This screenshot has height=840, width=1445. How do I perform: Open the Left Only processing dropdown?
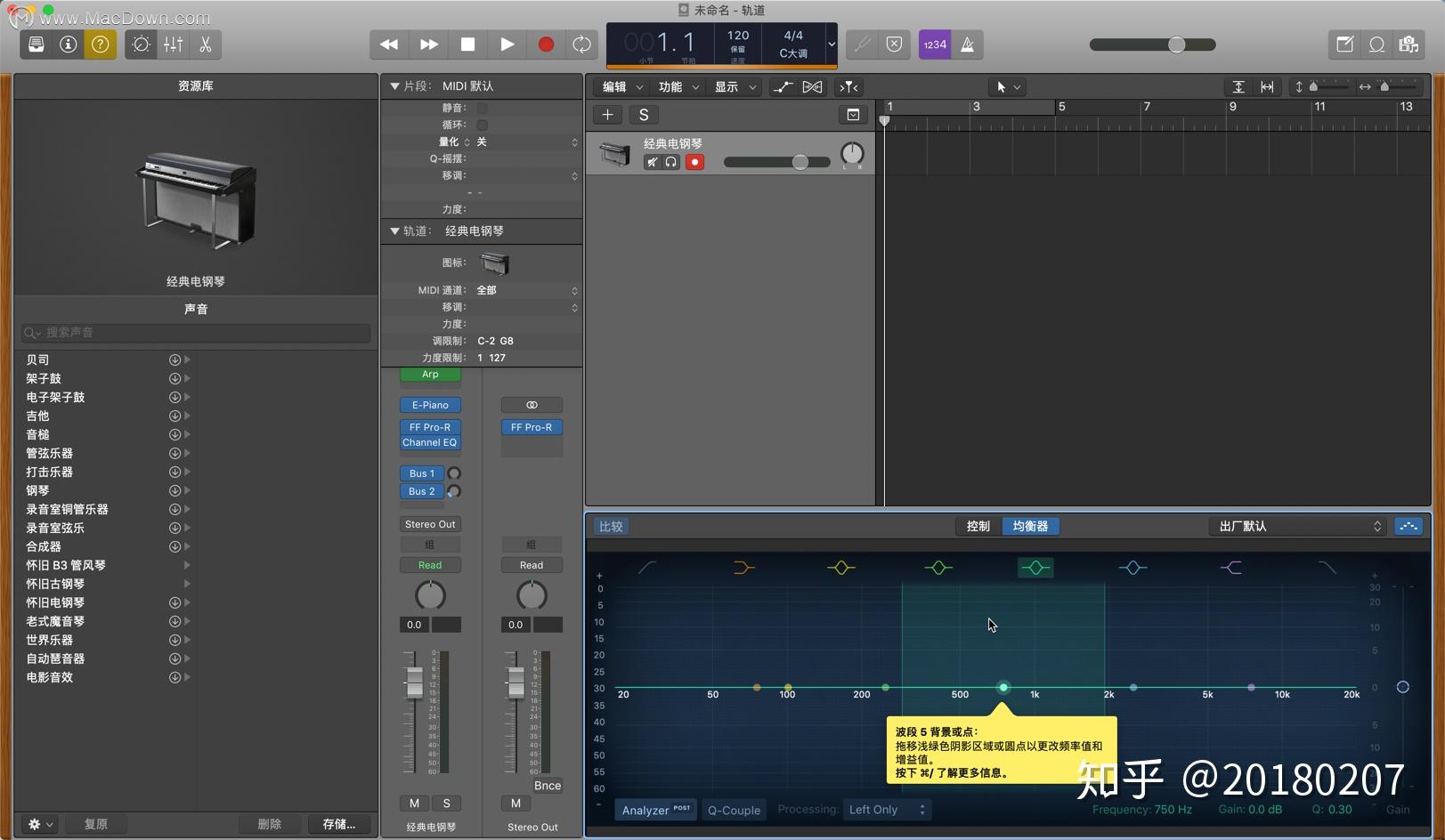886,810
